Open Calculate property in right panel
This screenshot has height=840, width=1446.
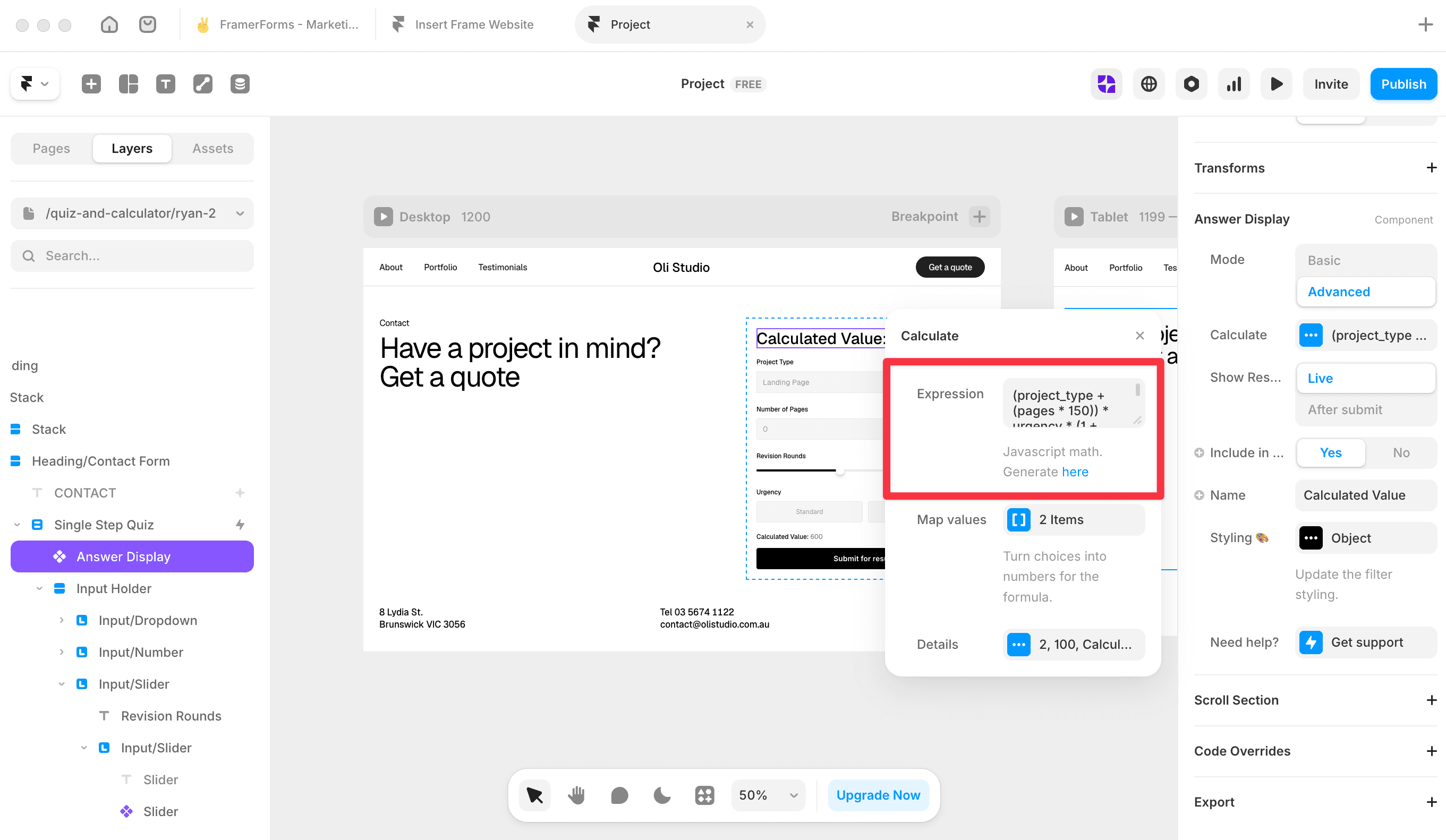click(1366, 335)
